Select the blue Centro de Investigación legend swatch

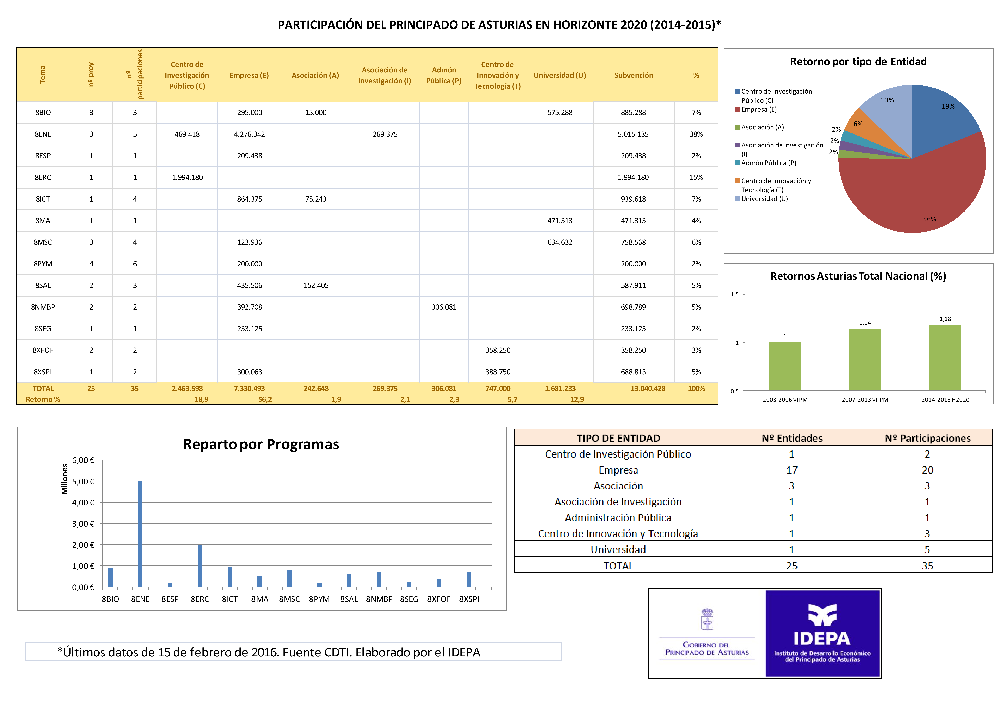point(737,92)
